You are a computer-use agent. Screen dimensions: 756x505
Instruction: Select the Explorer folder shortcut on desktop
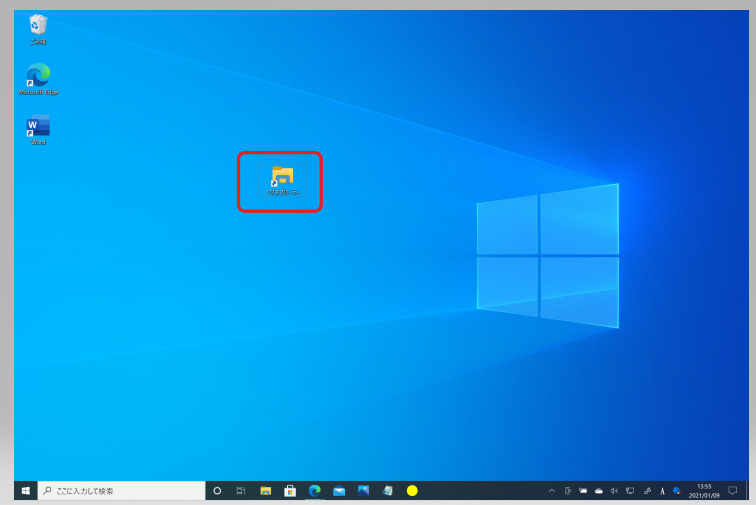pos(282,179)
